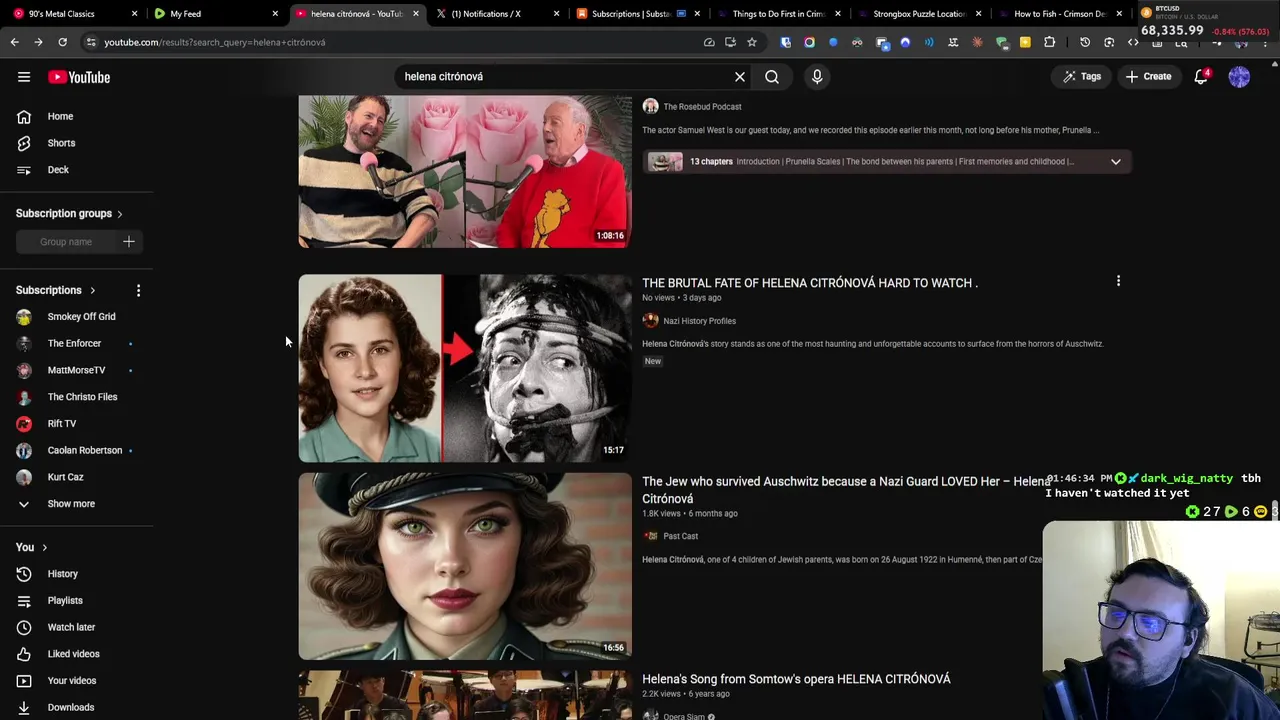1280x720 pixels.
Task: Bookmark this page with the star
Action: tap(752, 42)
